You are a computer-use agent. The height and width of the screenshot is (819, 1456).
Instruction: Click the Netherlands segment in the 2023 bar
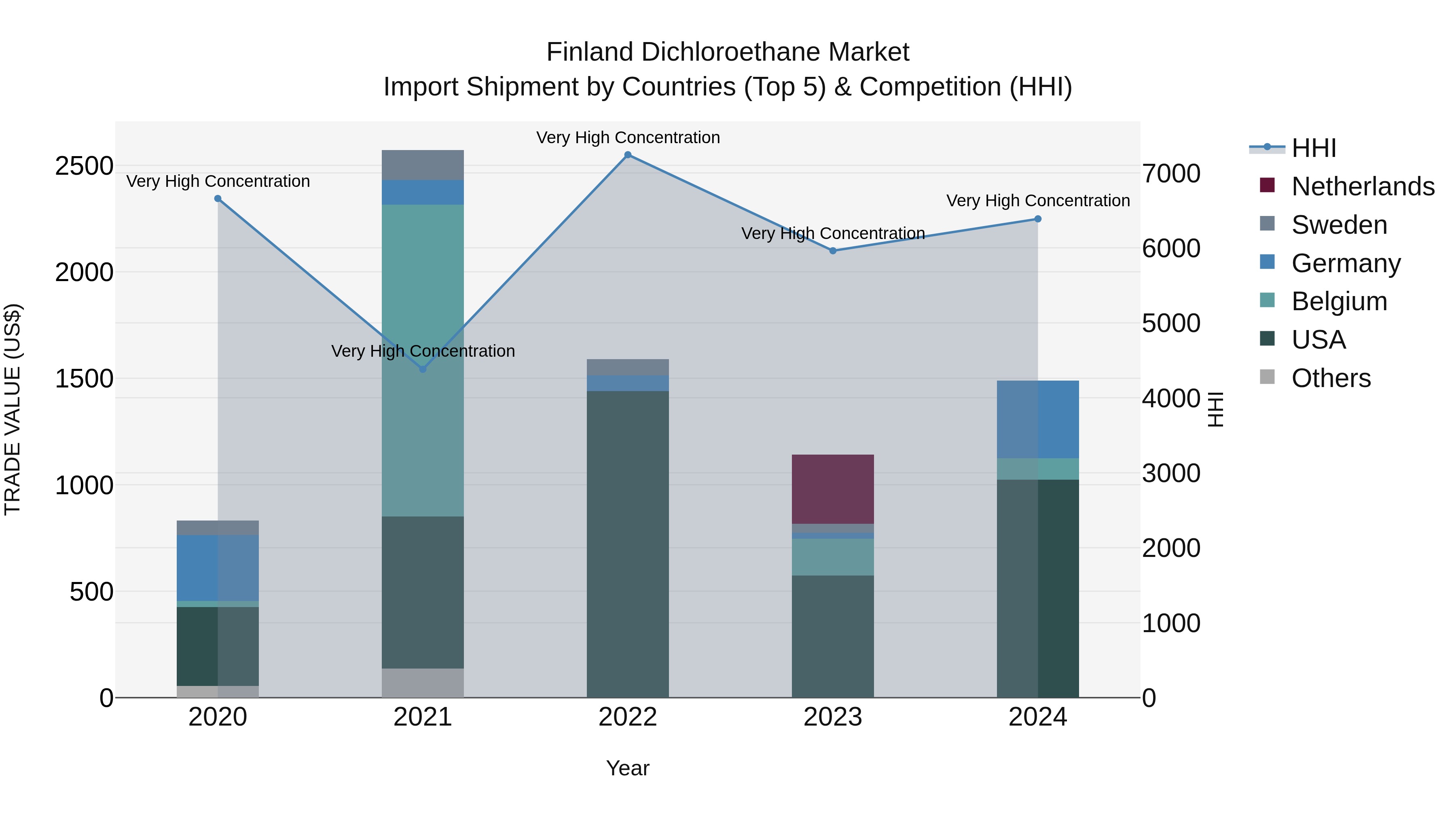[833, 489]
